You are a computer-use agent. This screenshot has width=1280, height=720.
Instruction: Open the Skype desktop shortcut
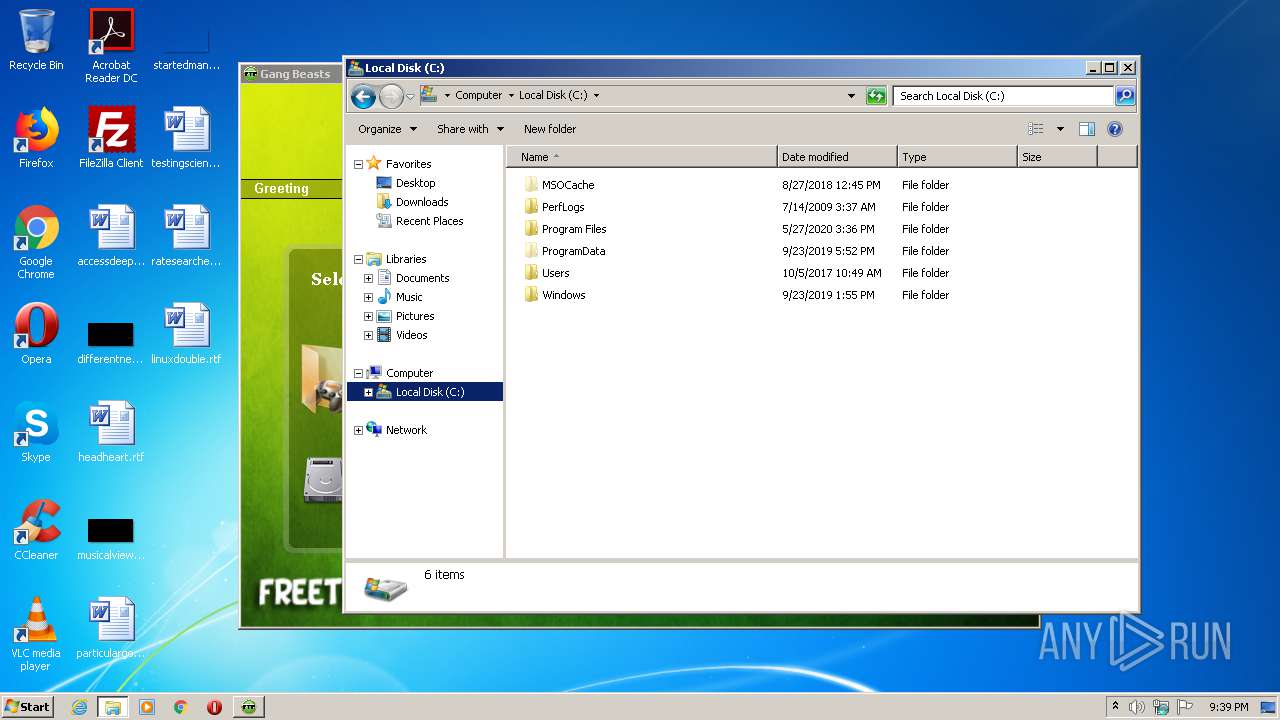[x=36, y=432]
